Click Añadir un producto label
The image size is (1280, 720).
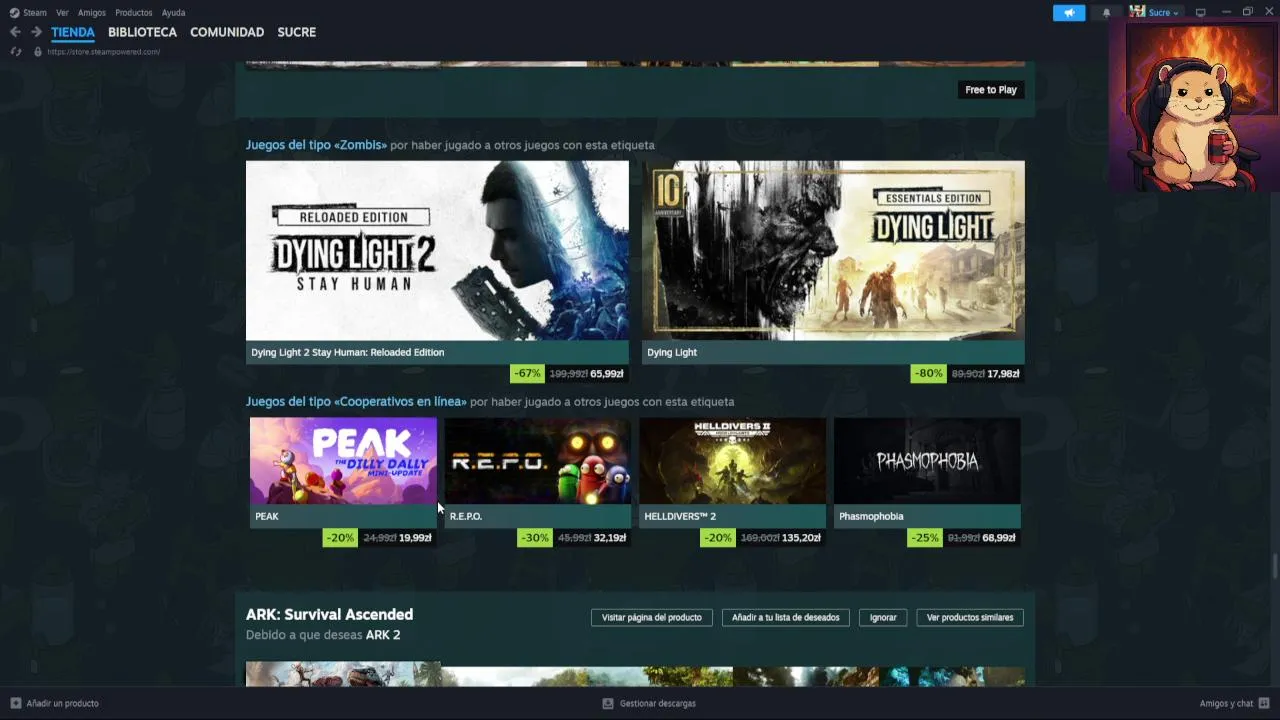point(63,703)
